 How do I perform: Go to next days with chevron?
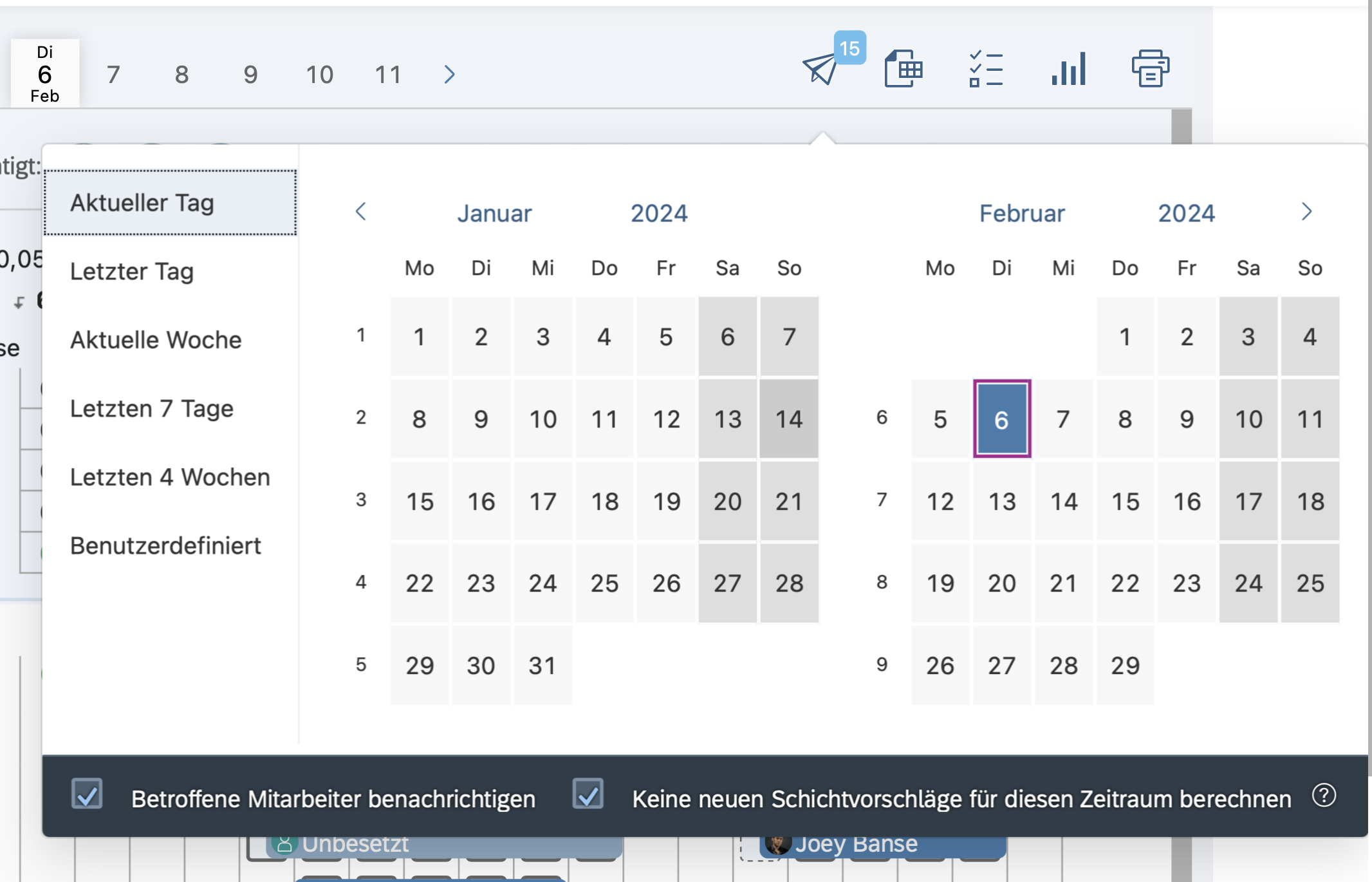pos(450,75)
